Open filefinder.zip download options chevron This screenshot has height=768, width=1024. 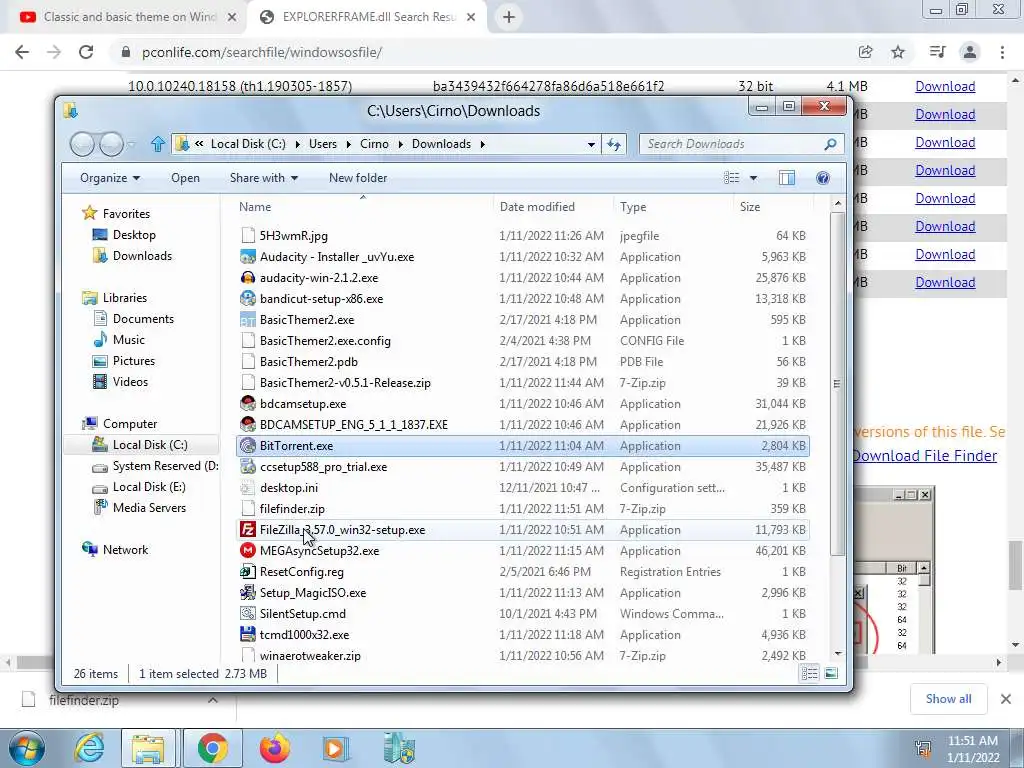pyautogui.click(x=213, y=700)
